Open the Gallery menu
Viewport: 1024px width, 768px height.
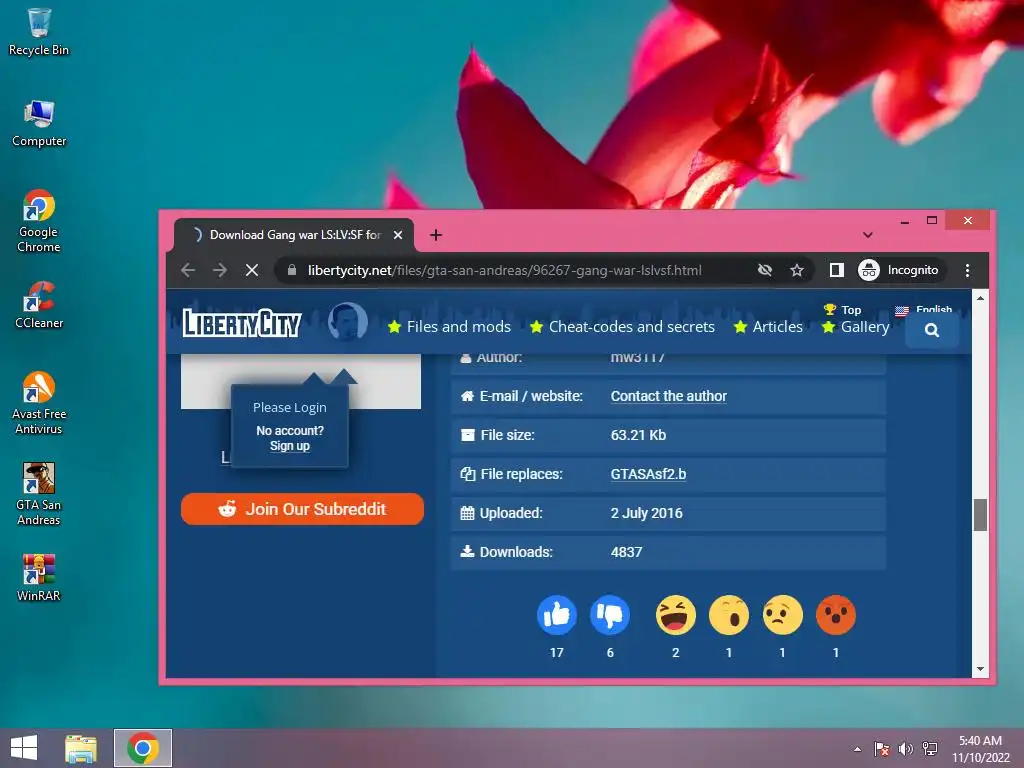[x=856, y=327]
